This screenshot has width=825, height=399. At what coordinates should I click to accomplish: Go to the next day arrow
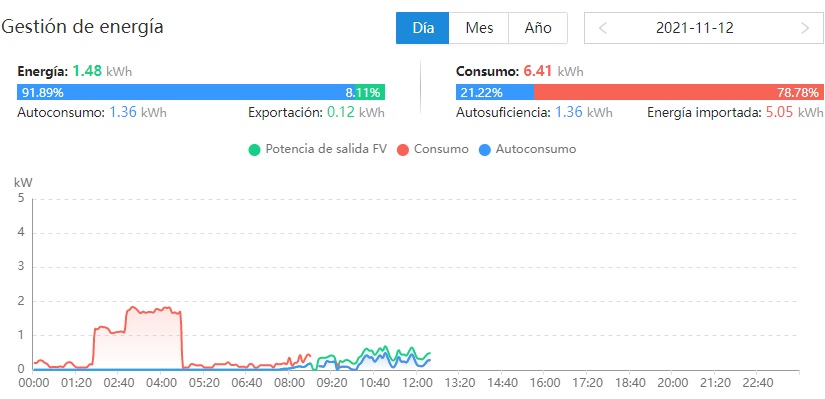804,28
